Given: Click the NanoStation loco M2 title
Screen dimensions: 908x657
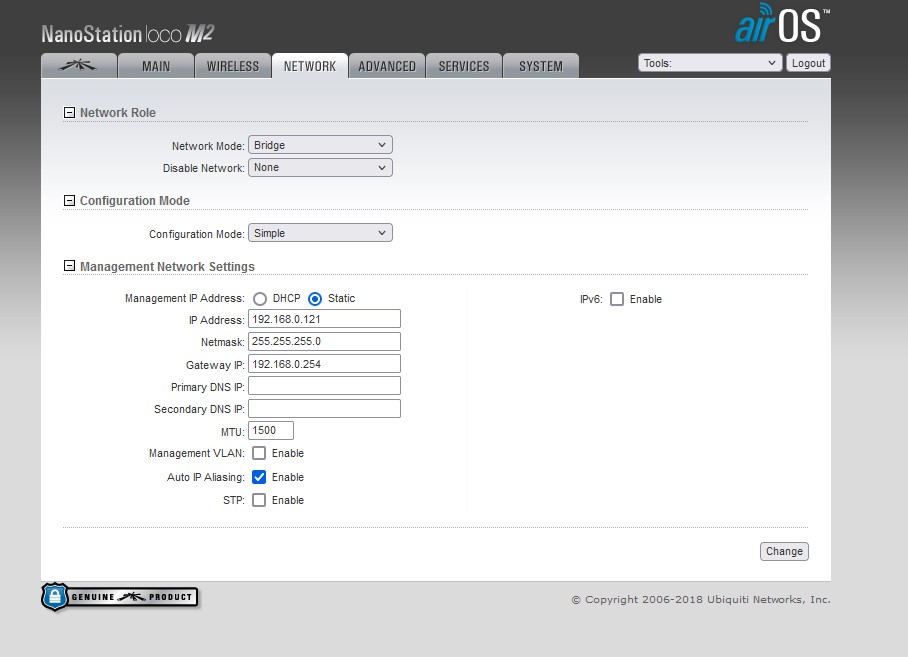Looking at the screenshot, I should pos(128,34).
